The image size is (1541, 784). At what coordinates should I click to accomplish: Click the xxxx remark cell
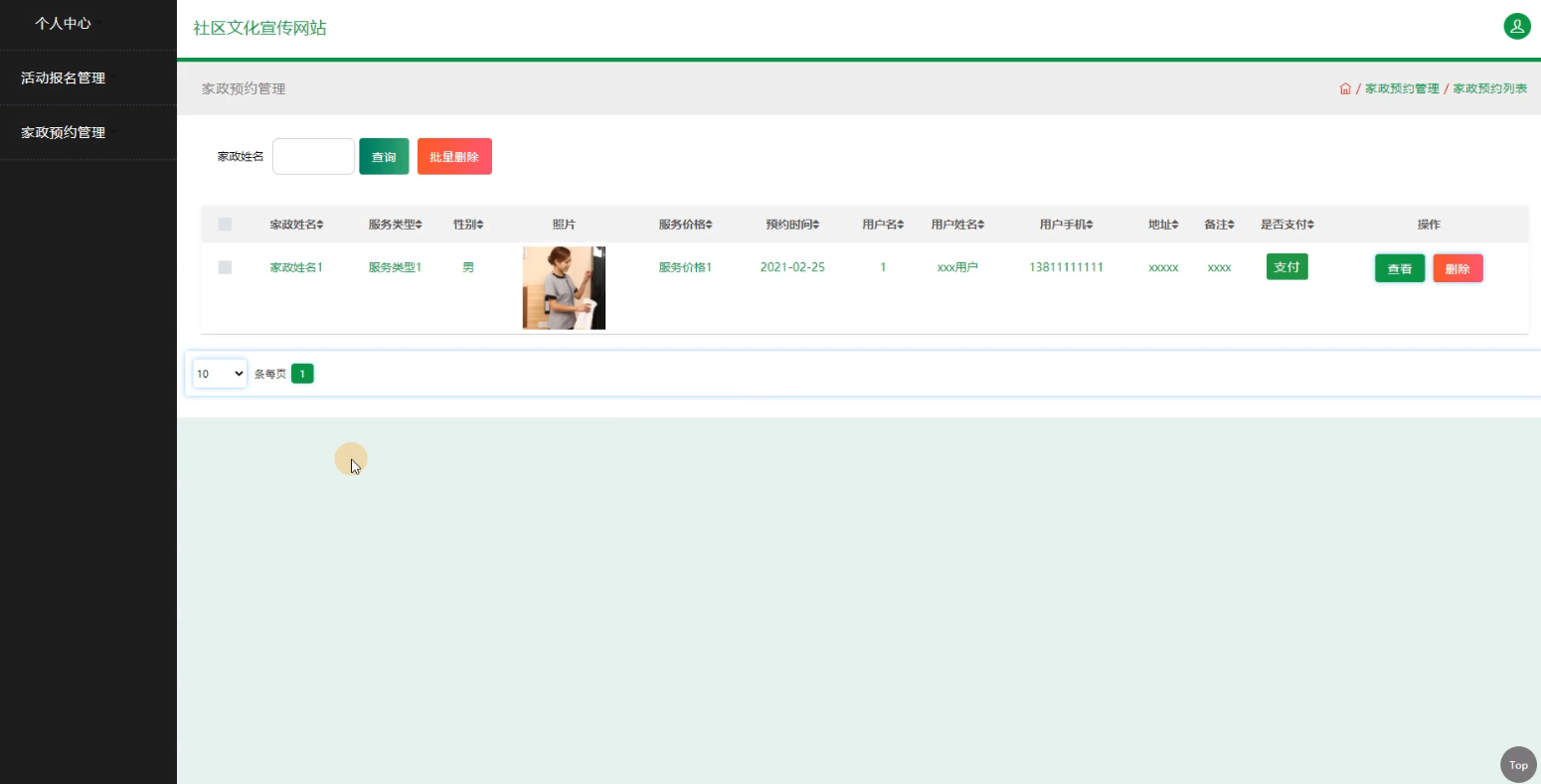click(1219, 267)
